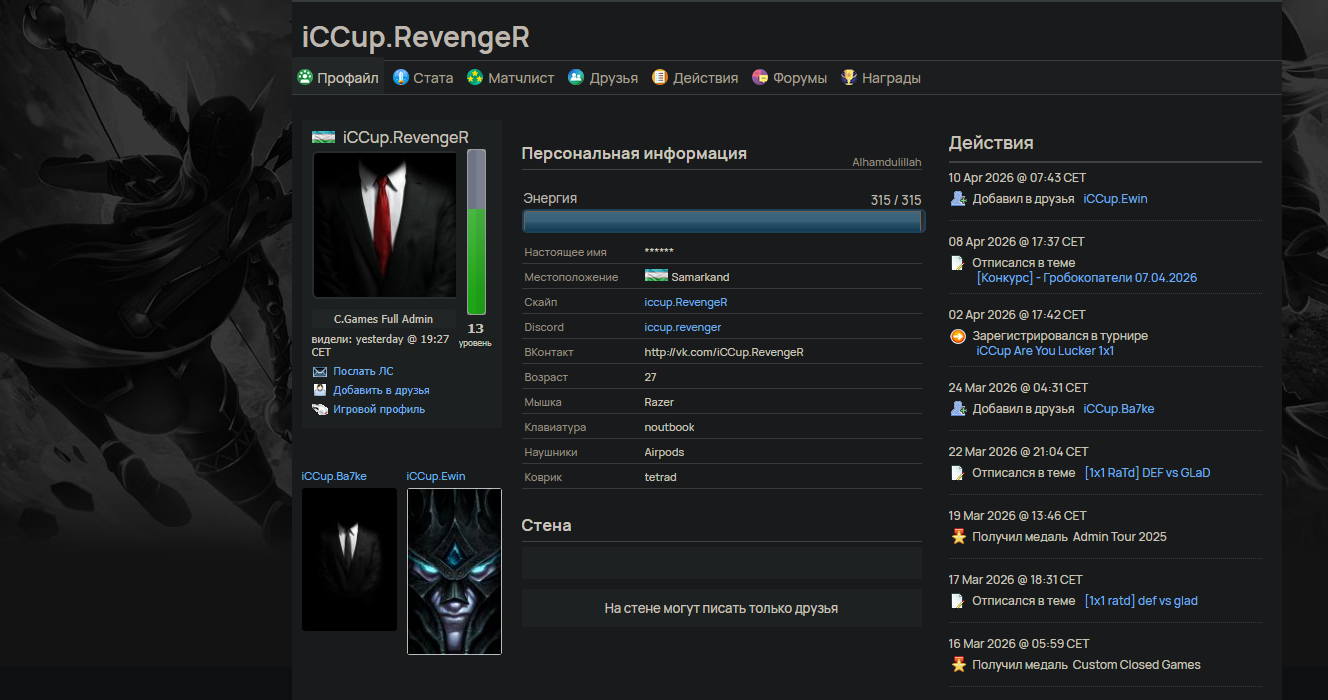The image size is (1328, 700).
Task: Open the Матчлист tab
Action: coord(510,78)
